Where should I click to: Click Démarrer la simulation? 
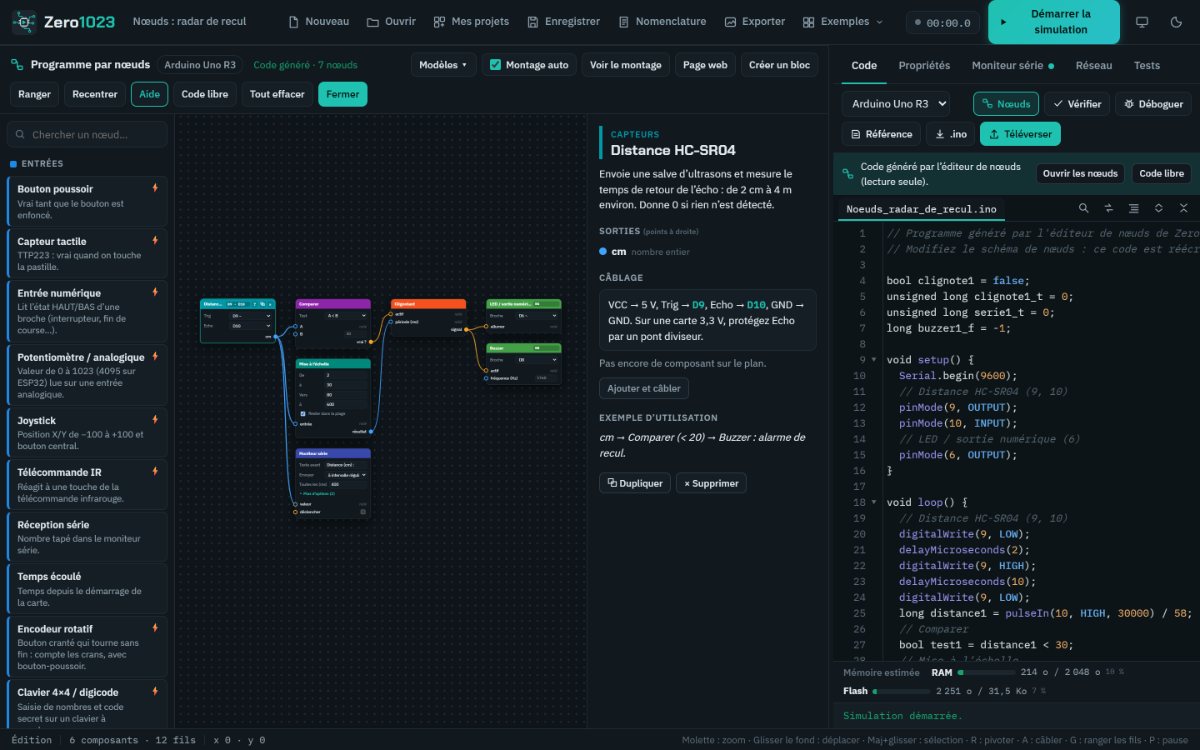[x=1054, y=22]
